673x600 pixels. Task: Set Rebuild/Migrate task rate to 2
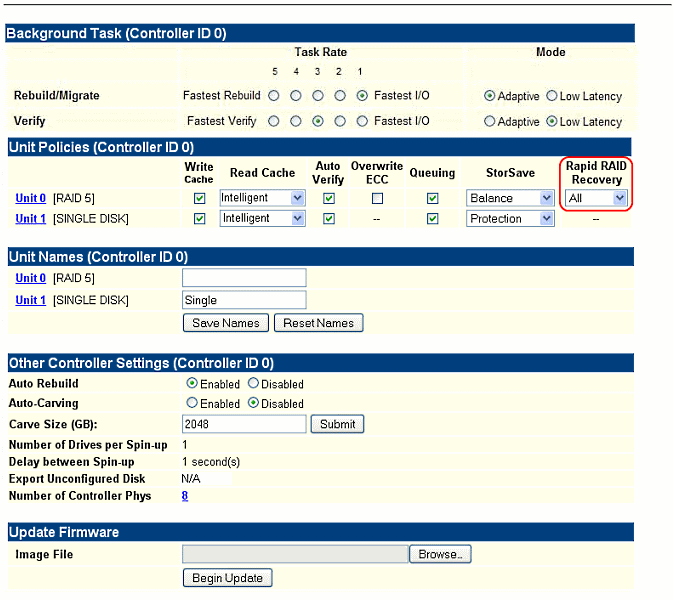(340, 96)
